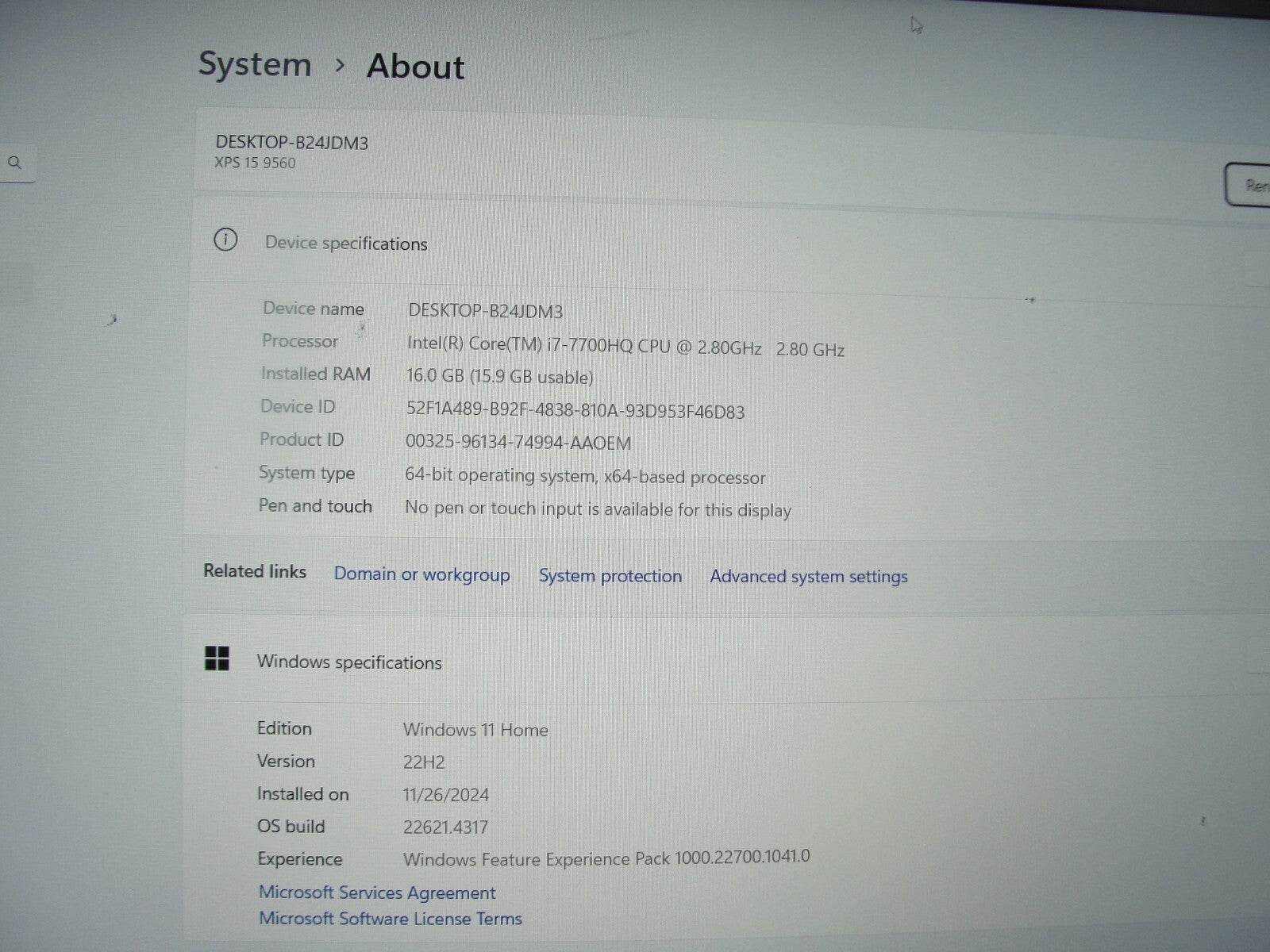This screenshot has width=1270, height=952.
Task: Expand the DESKTOP-B24JDM3 device header card
Action: 556,152
